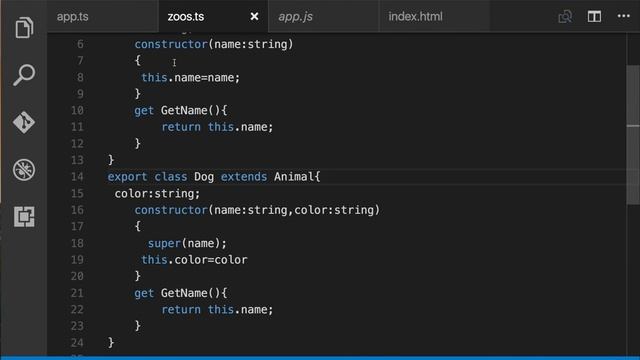This screenshot has width=640, height=360.
Task: Click closing brace on line 24
Action: tap(111, 342)
